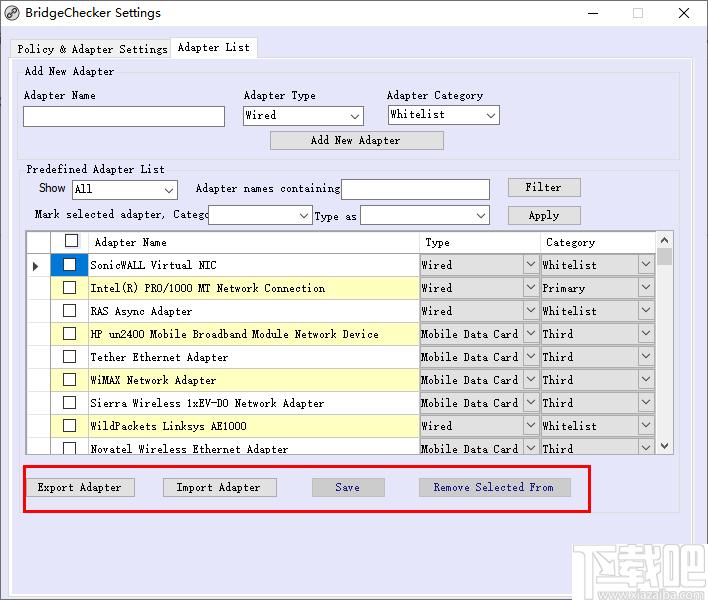This screenshot has height=600, width=708.
Task: Click the adapter list scroll-up arrow
Action: point(664,241)
